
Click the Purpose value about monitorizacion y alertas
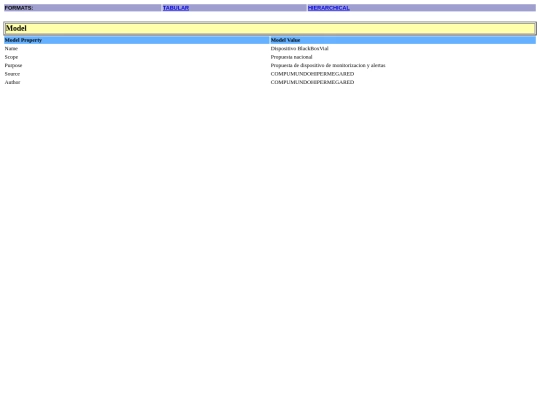(x=328, y=65)
